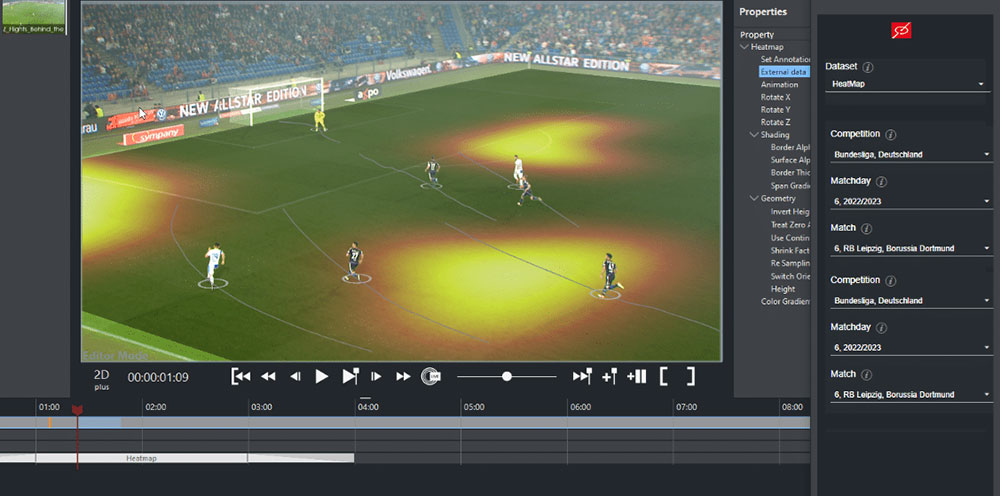
Task: Select the Border Alpha property
Action: (790, 147)
